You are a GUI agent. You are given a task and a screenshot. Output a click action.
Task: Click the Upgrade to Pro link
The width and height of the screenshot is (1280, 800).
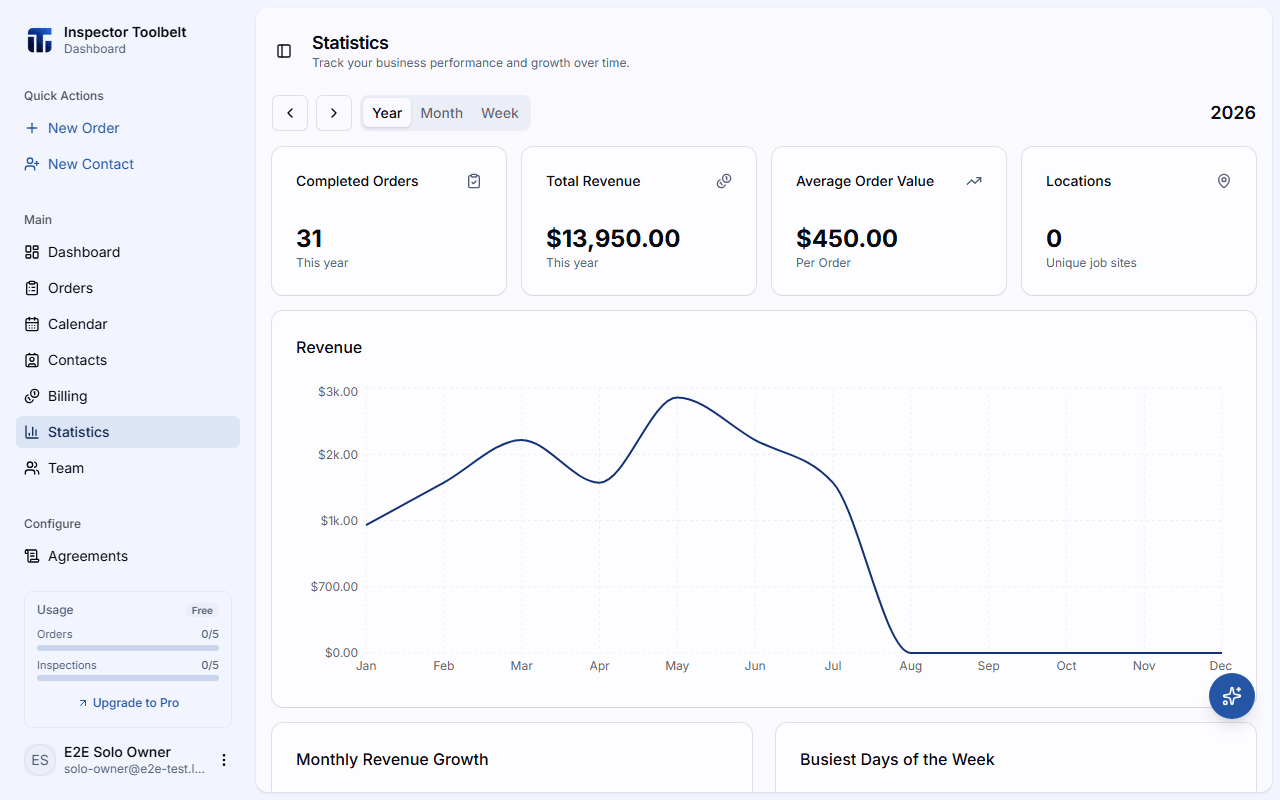click(128, 703)
